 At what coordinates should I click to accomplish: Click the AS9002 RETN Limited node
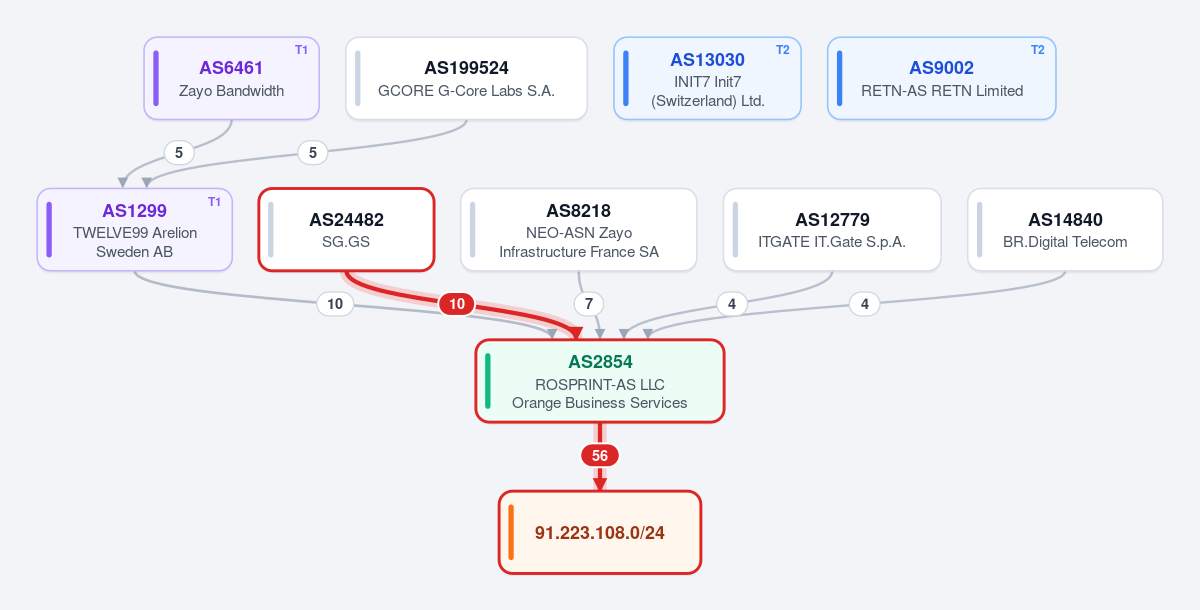pyautogui.click(x=942, y=78)
